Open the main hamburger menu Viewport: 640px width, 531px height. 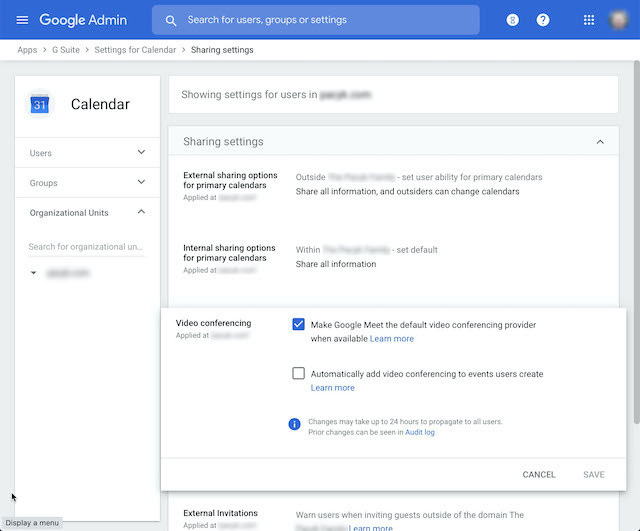point(22,20)
